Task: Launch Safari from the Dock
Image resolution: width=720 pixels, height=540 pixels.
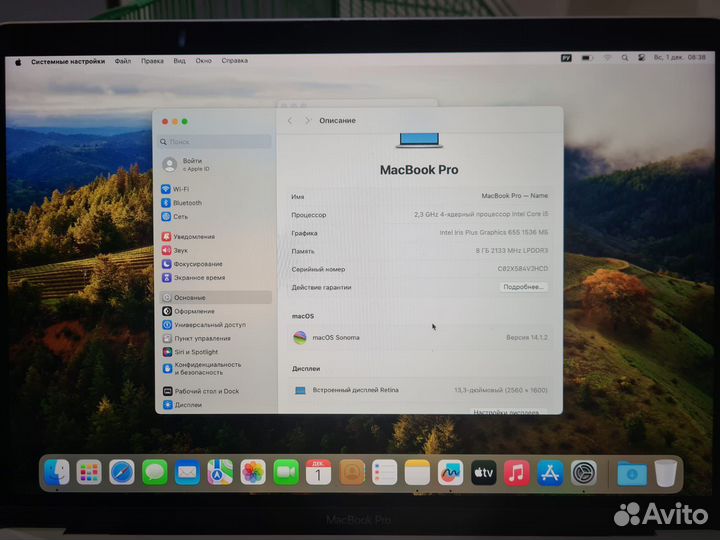Action: point(122,472)
